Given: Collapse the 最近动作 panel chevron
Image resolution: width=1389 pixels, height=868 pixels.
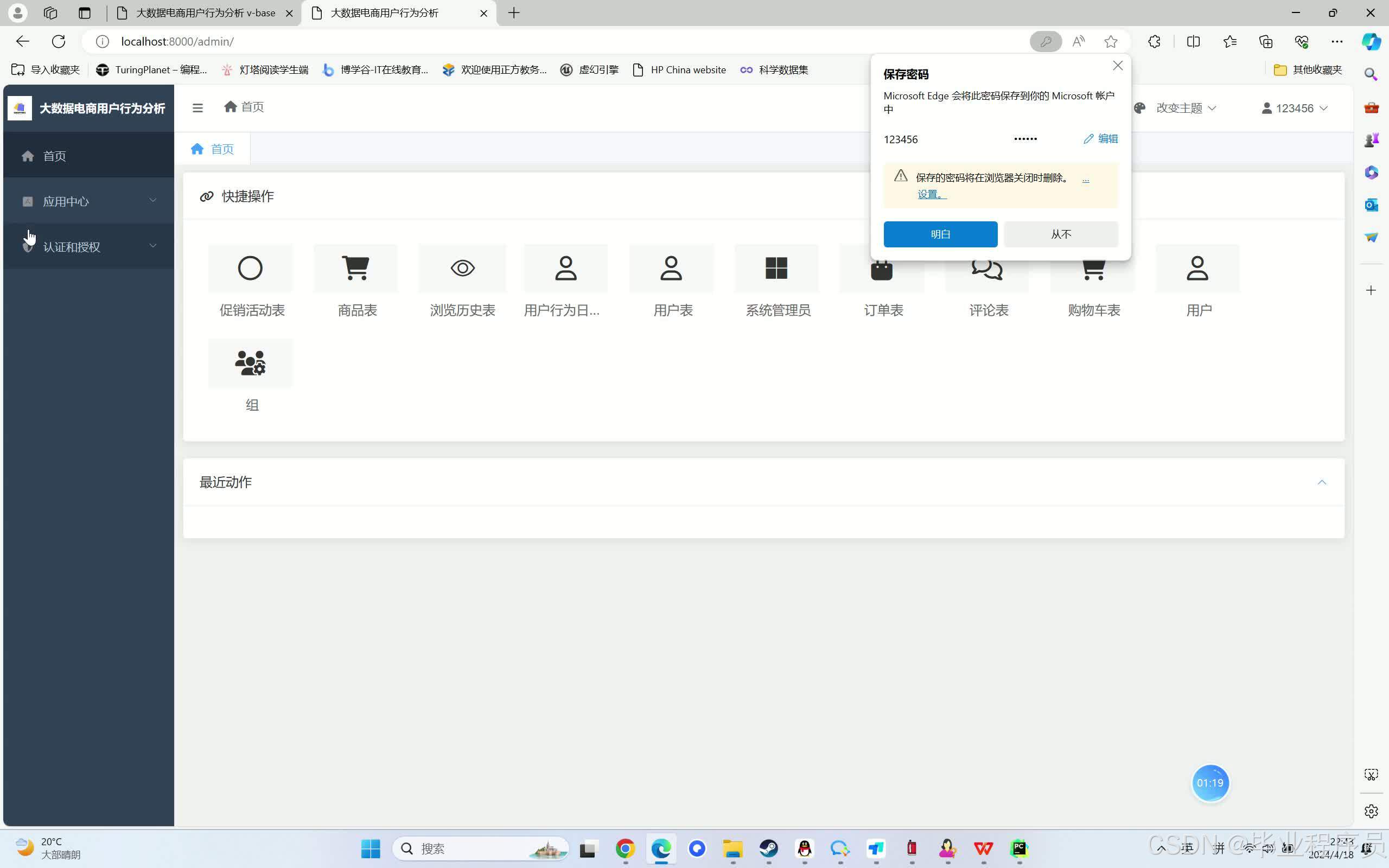Looking at the screenshot, I should tap(1321, 482).
